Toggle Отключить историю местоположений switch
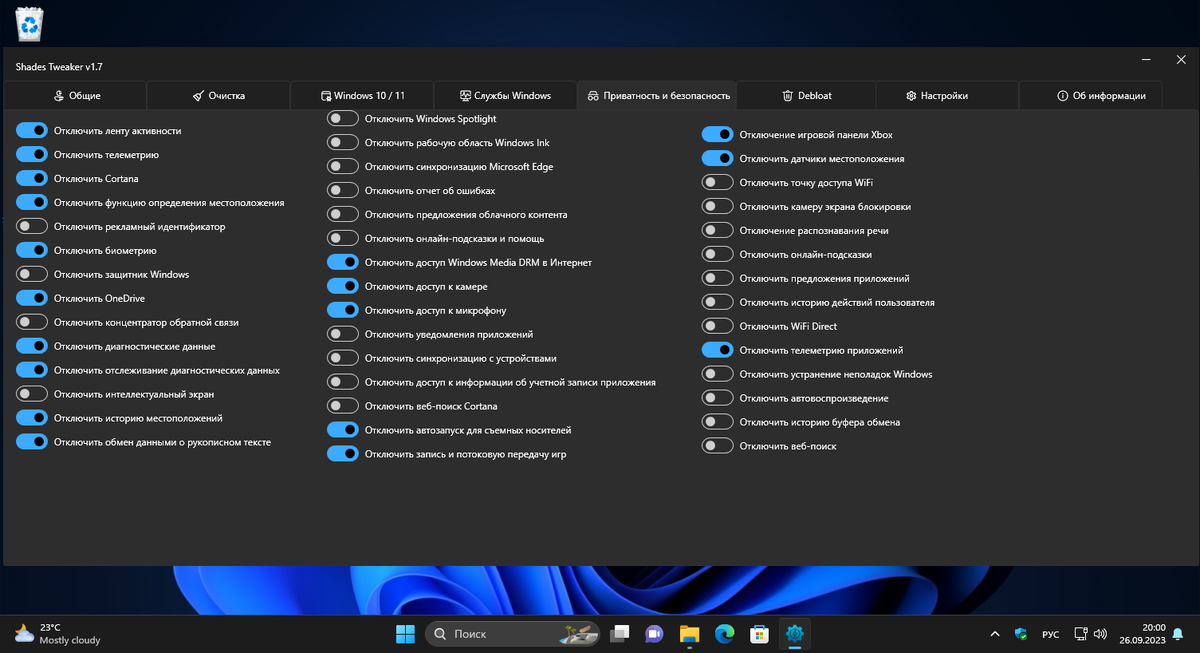This screenshot has height=653, width=1200. tap(32, 418)
